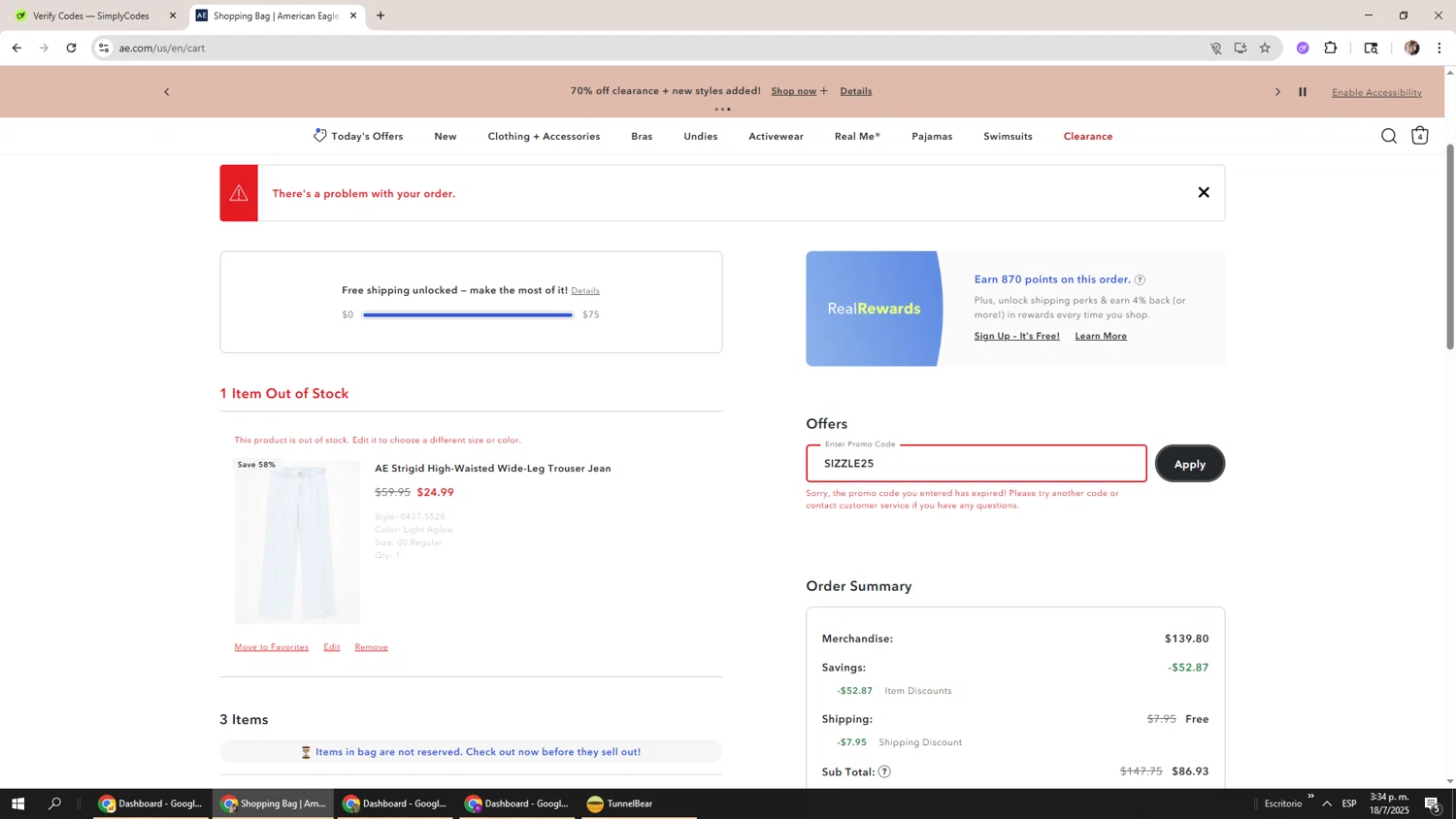Open the New menu
The image size is (1456, 819).
tap(446, 136)
